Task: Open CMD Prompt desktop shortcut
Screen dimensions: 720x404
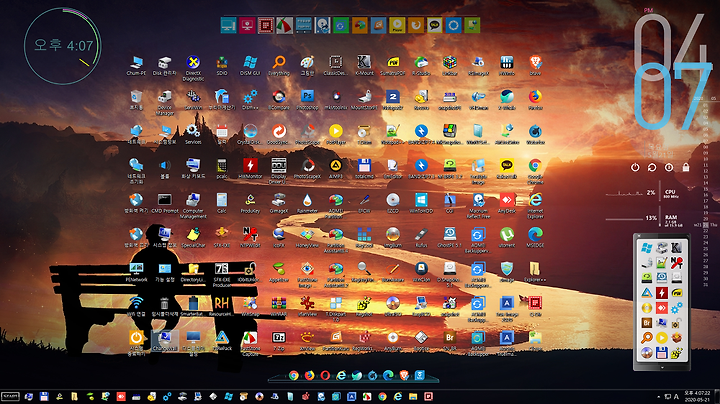Action: coord(164,203)
